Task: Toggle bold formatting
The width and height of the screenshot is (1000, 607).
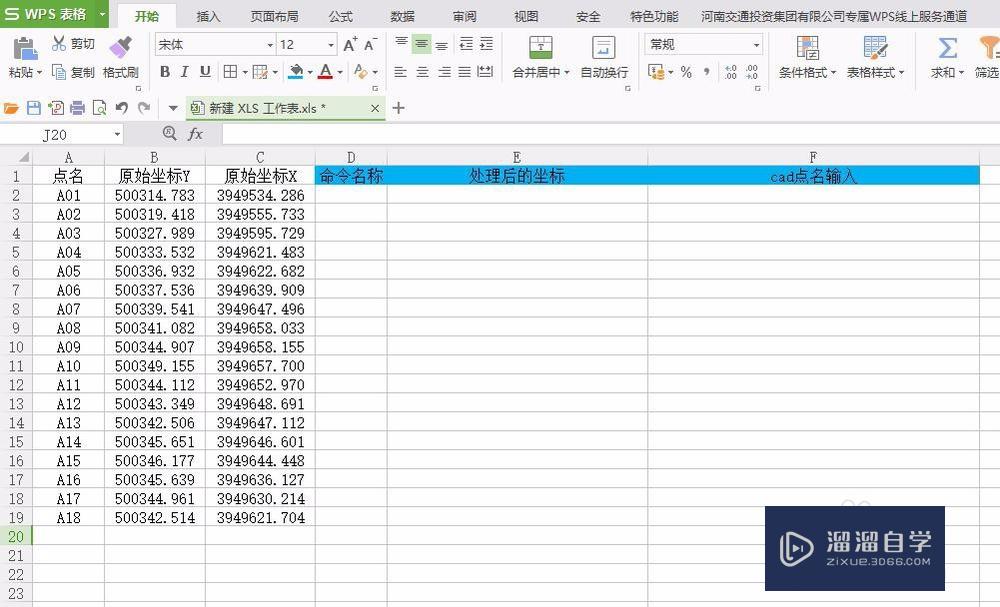Action: (x=165, y=72)
